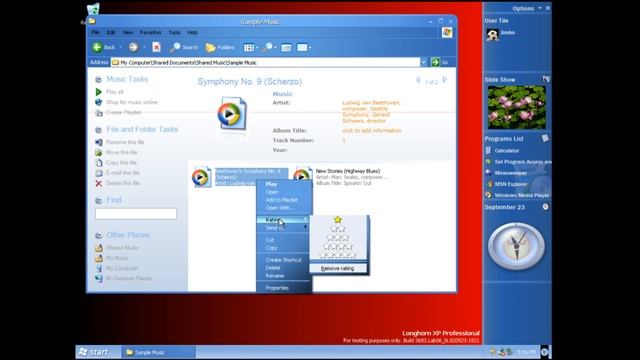Click E-mail this file

[122, 173]
